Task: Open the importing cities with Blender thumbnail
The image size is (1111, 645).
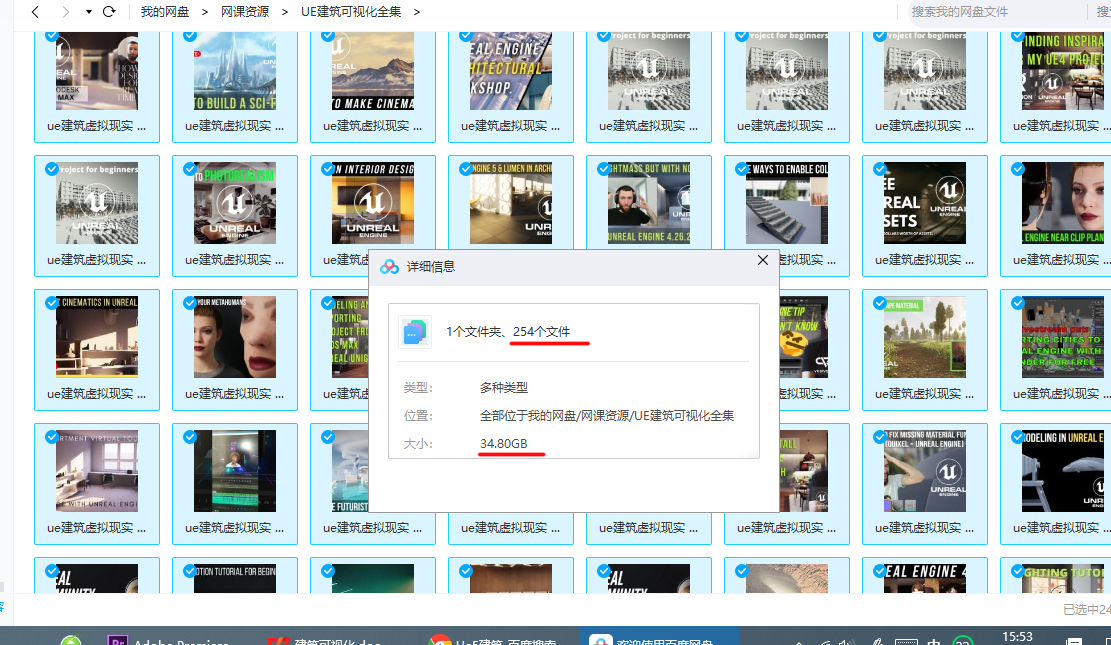Action: pyautogui.click(x=1062, y=337)
